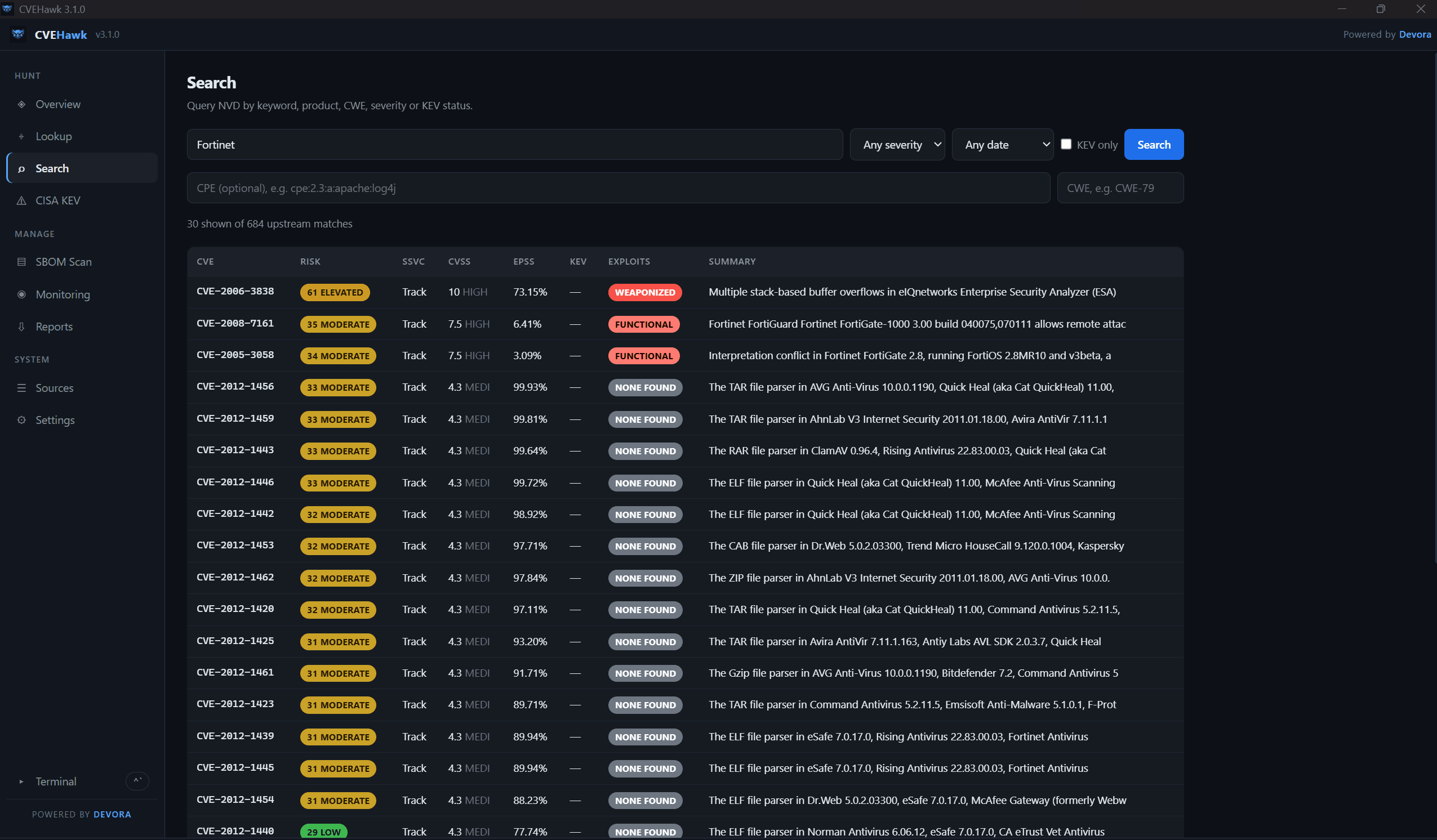Click the CVSS column header

459,262
